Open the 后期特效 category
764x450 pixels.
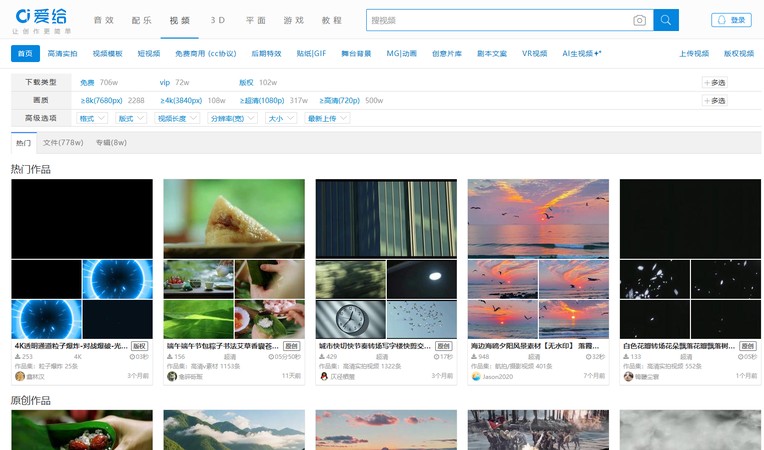pos(266,54)
